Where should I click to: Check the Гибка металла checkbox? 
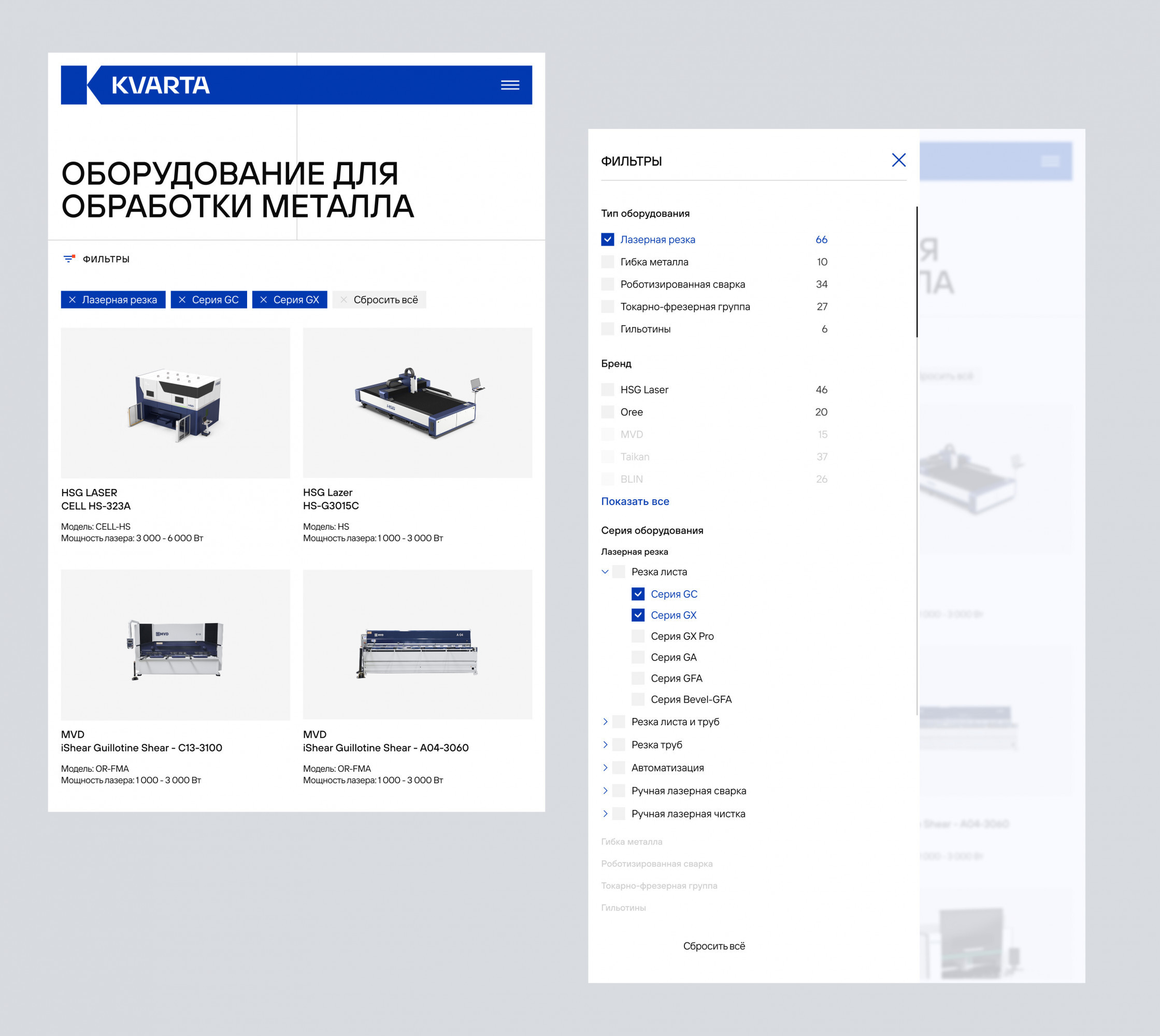tap(607, 262)
